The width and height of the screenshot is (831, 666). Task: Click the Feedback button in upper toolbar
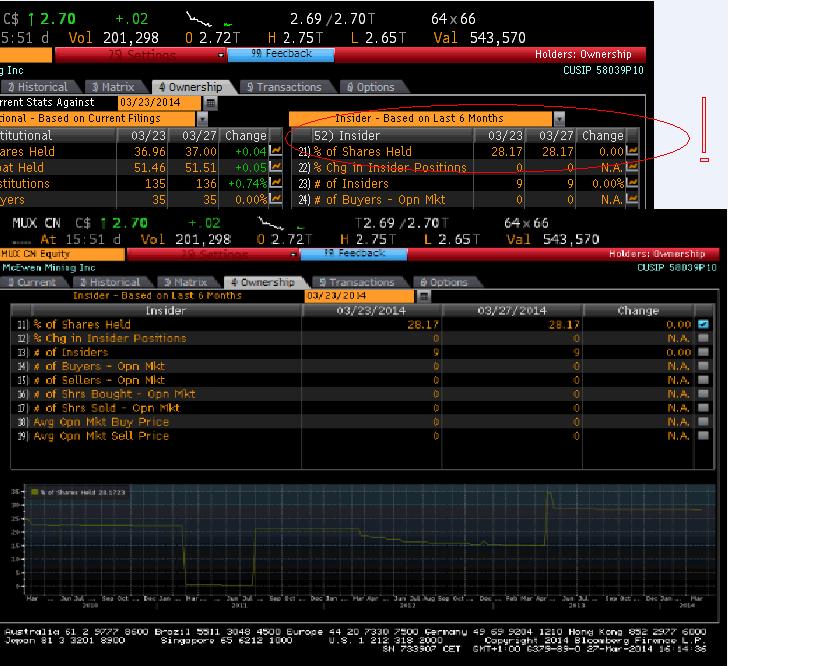(284, 54)
